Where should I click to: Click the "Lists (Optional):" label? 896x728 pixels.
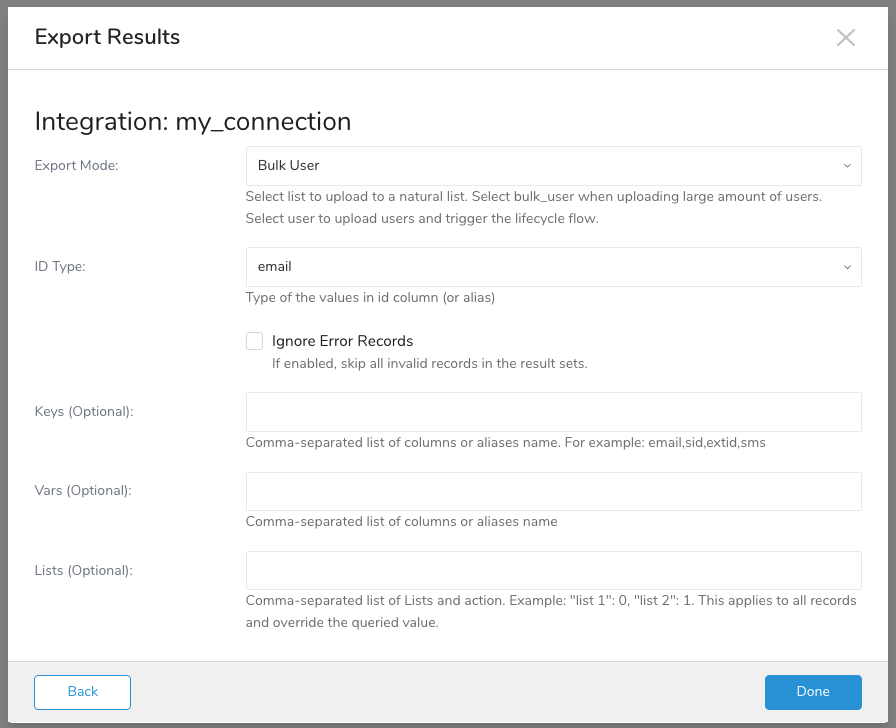click(x=84, y=570)
